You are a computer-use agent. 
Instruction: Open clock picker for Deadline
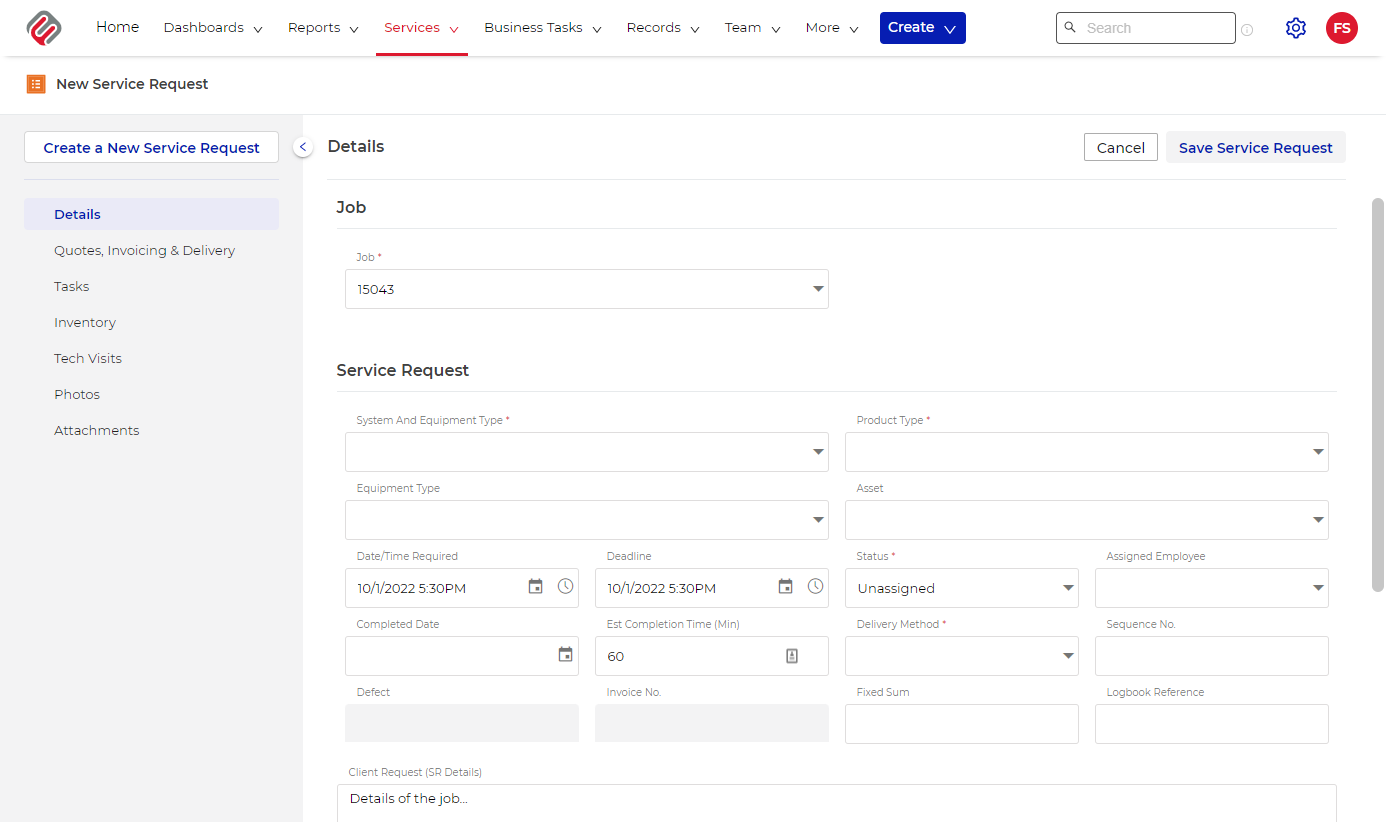click(816, 587)
